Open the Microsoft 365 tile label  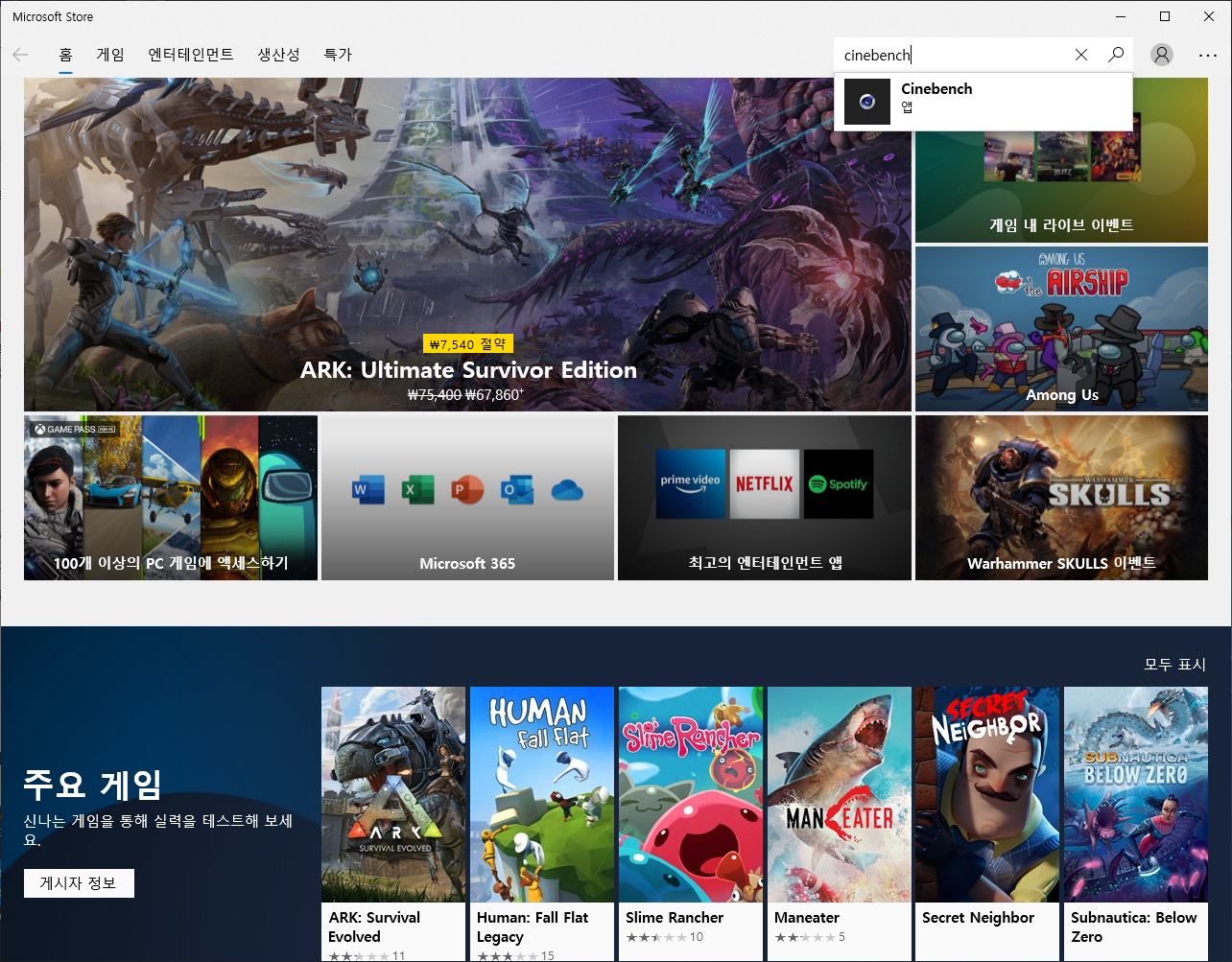[467, 563]
